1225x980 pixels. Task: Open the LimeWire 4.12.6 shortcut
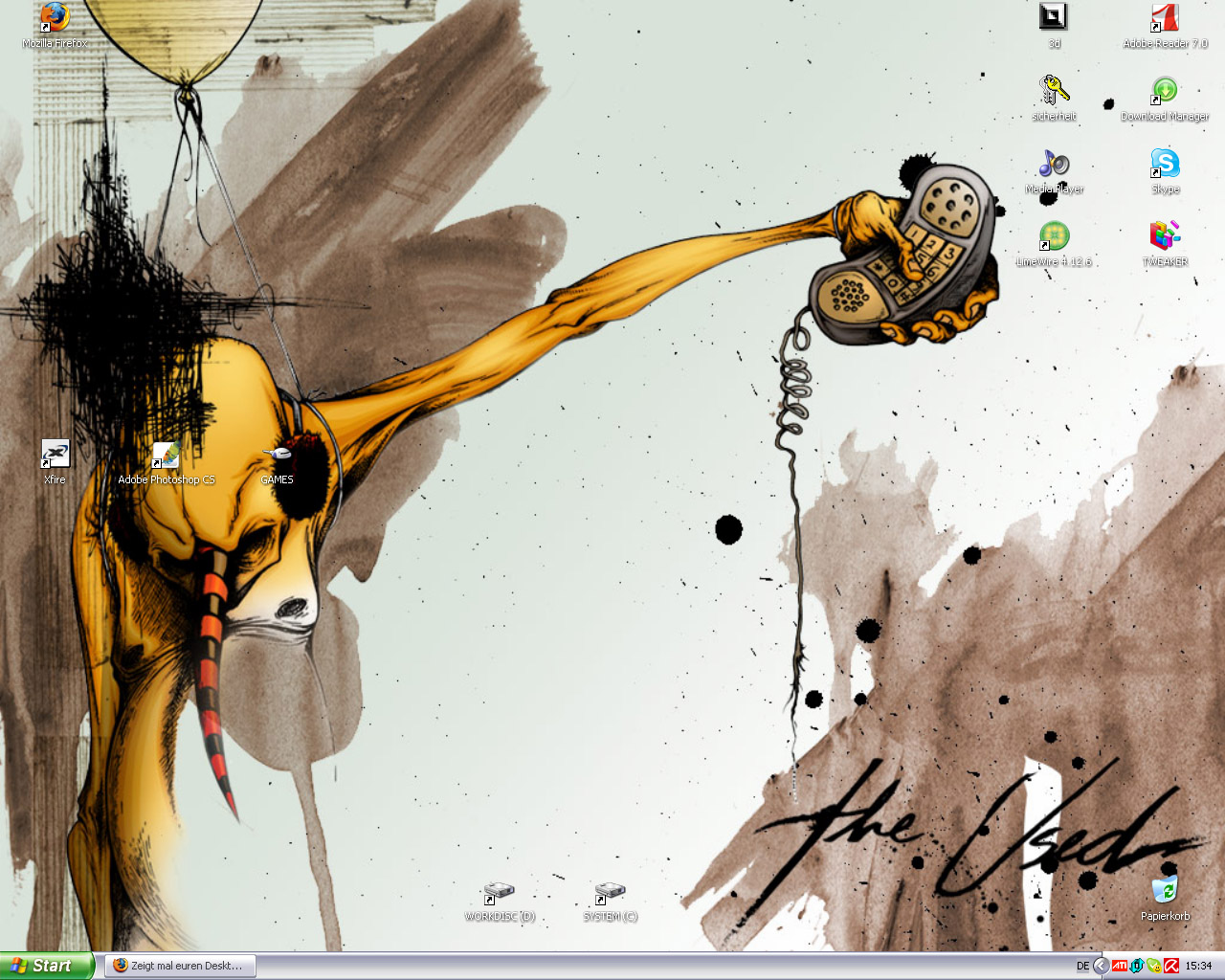[x=1054, y=244]
